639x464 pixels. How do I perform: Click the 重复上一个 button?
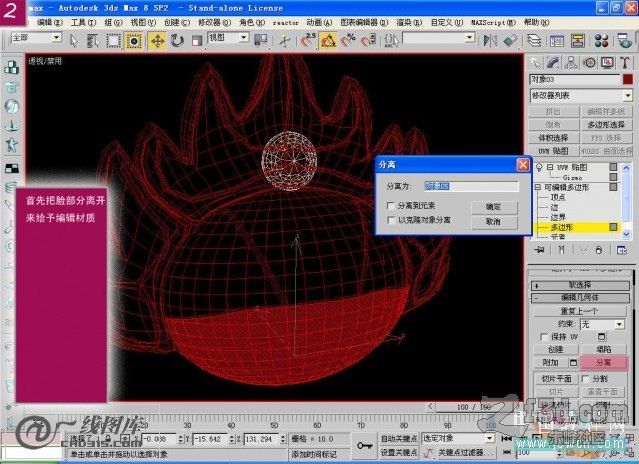coord(580,311)
